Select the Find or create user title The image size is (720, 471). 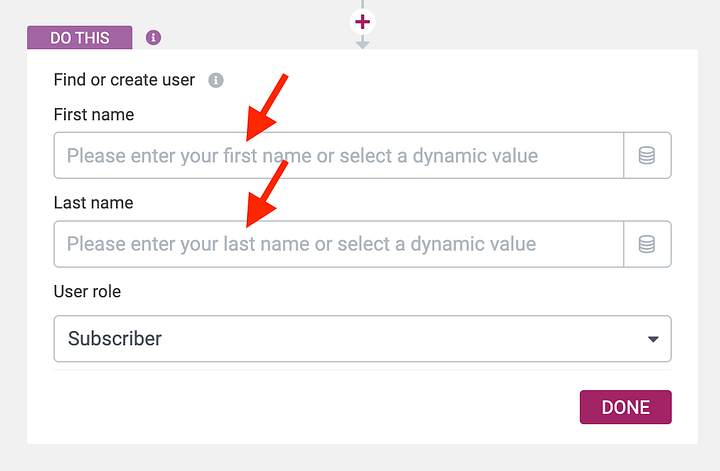tap(124, 80)
